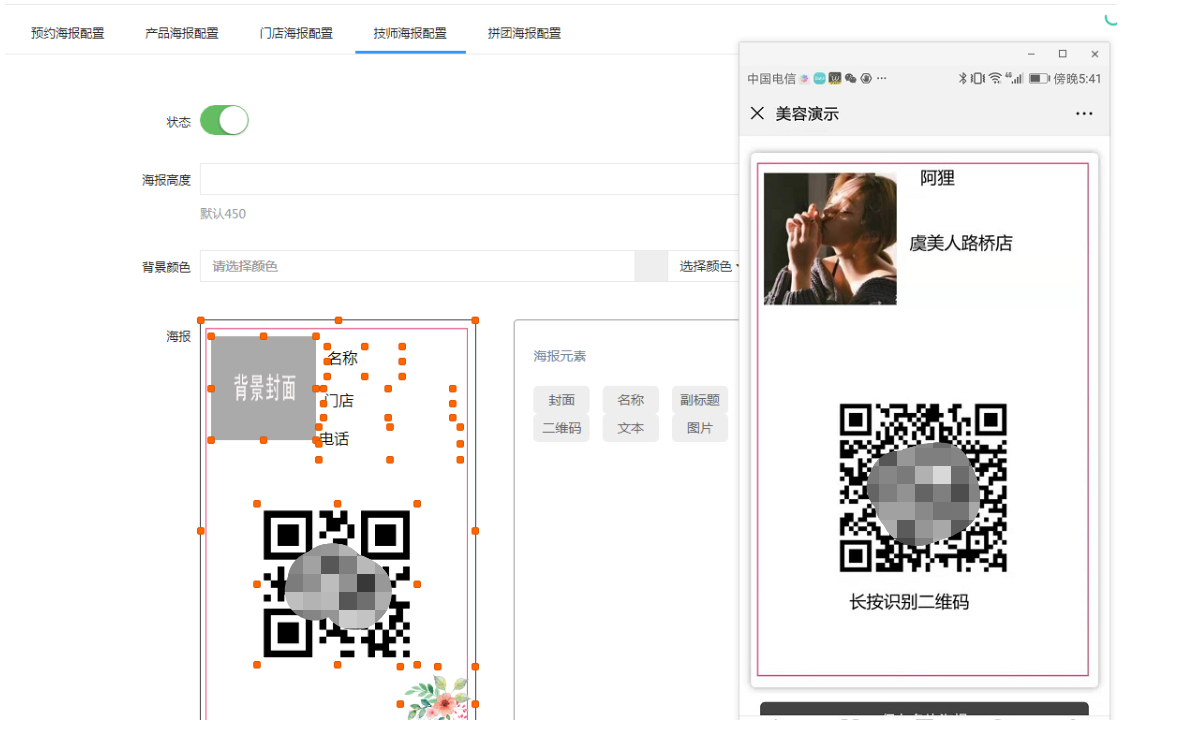The image size is (1204, 742).
Task: Add the 图片 poster element
Action: coord(700,428)
